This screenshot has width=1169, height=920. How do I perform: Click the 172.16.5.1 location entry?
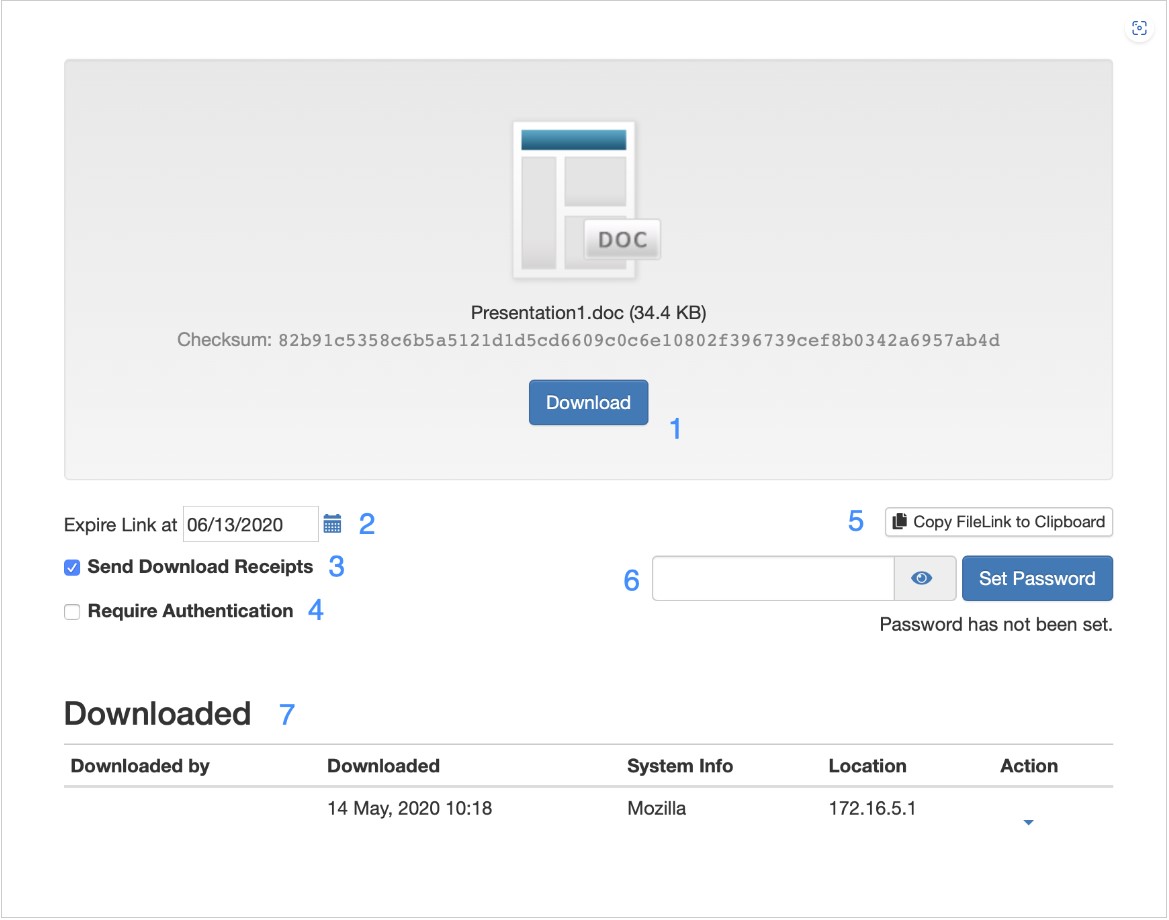point(872,807)
